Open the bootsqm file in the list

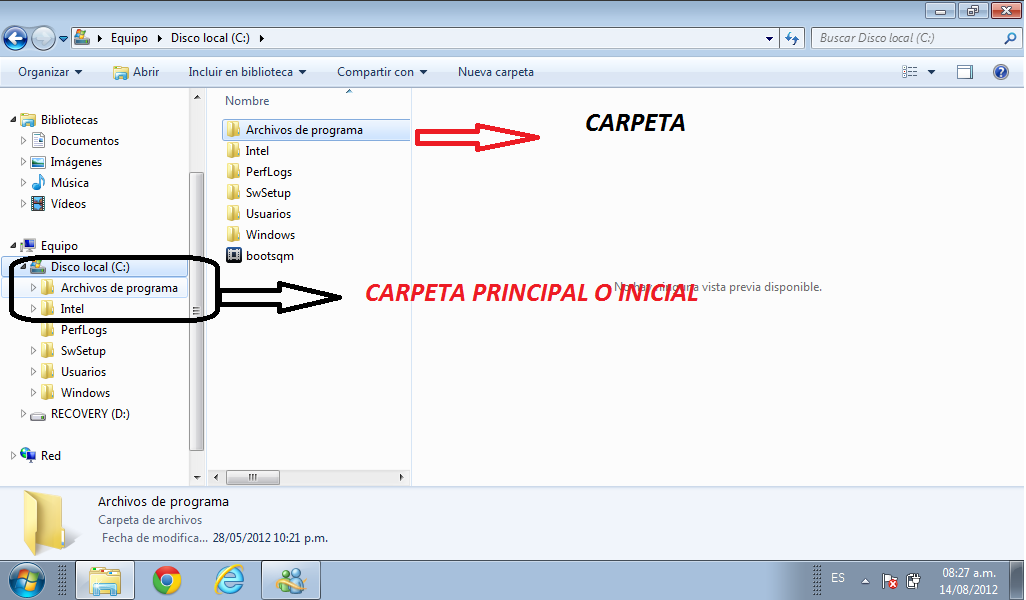pos(269,256)
